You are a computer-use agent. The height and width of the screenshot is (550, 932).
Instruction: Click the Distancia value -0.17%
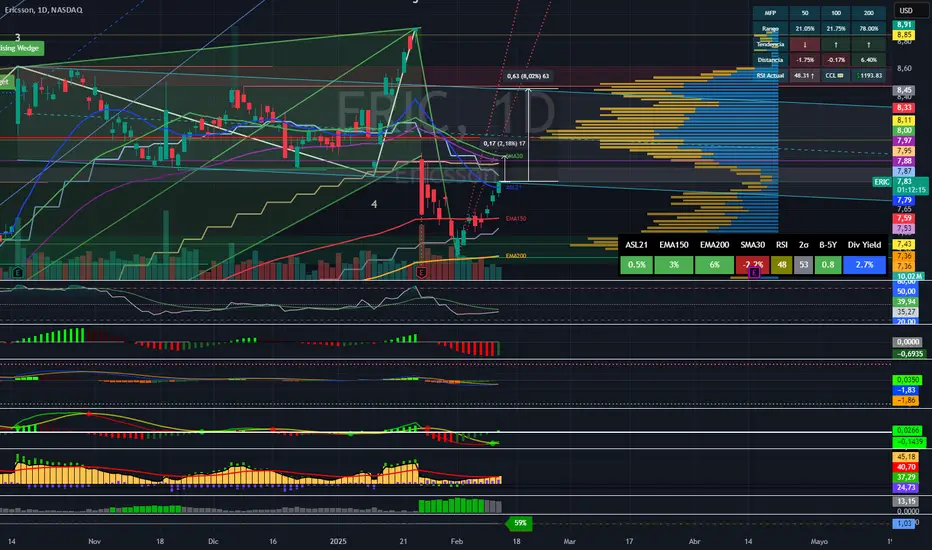tap(836, 60)
